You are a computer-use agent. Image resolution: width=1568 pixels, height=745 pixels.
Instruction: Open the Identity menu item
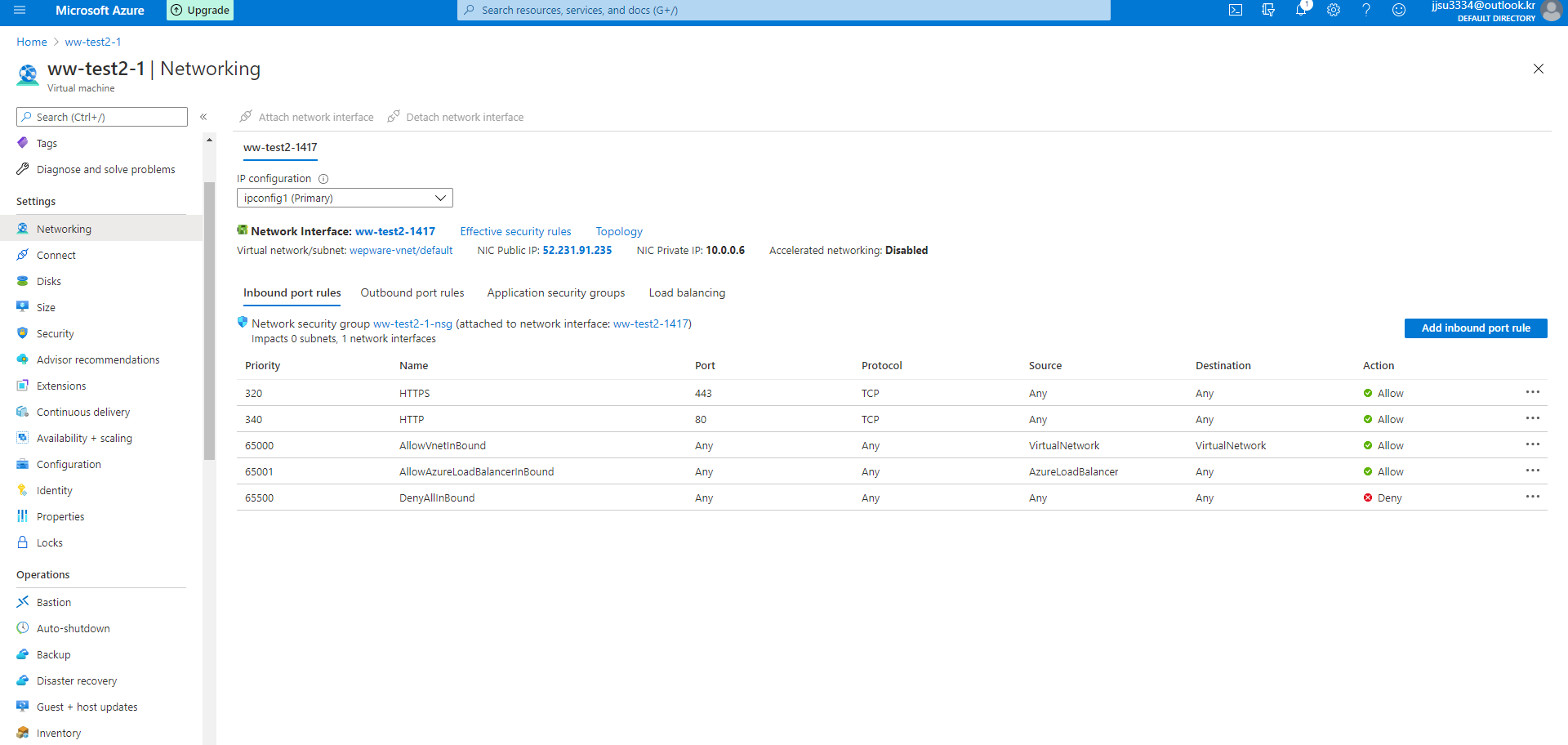pos(54,490)
